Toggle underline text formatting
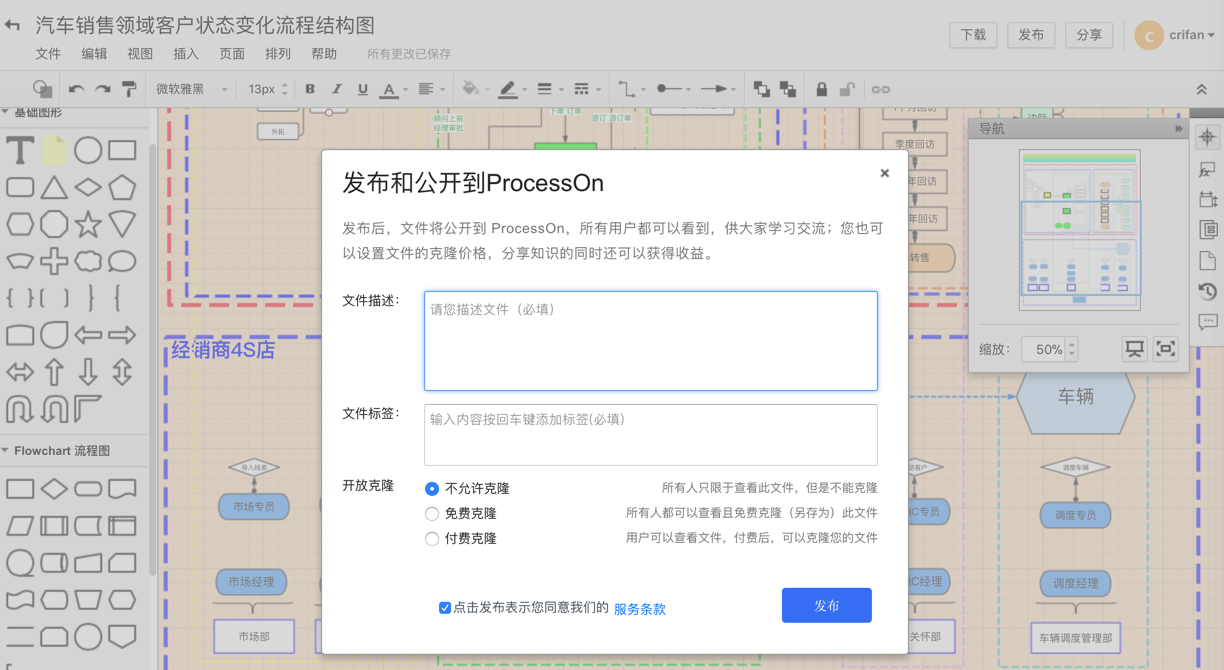The width and height of the screenshot is (1224, 670). click(x=363, y=90)
